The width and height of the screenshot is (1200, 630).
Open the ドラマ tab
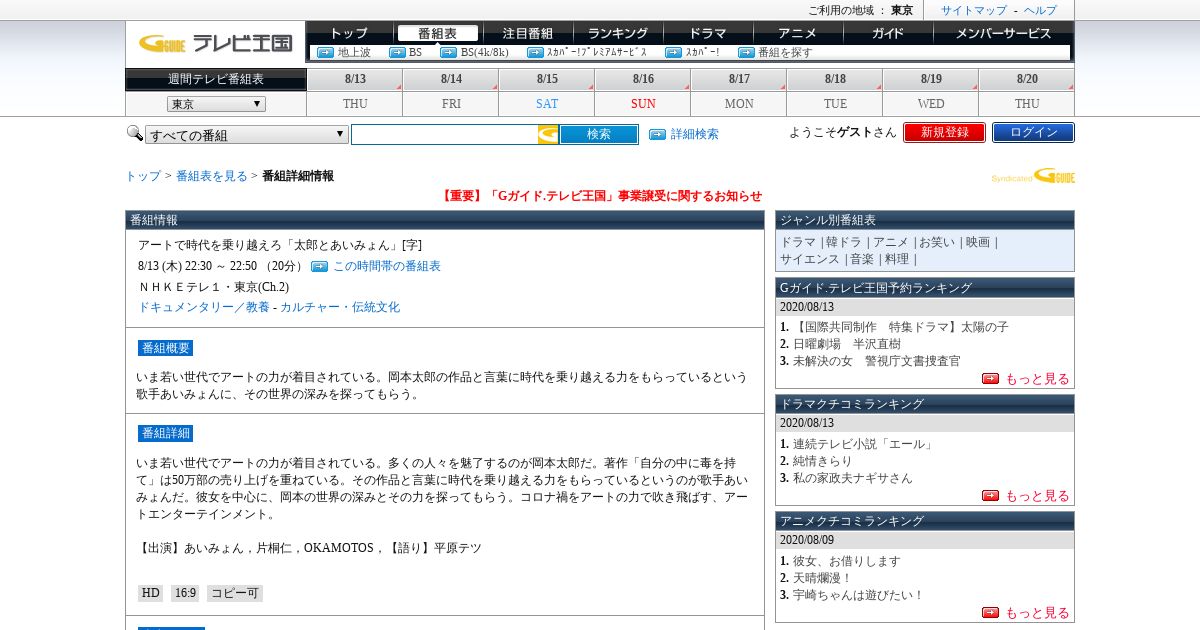coord(707,33)
